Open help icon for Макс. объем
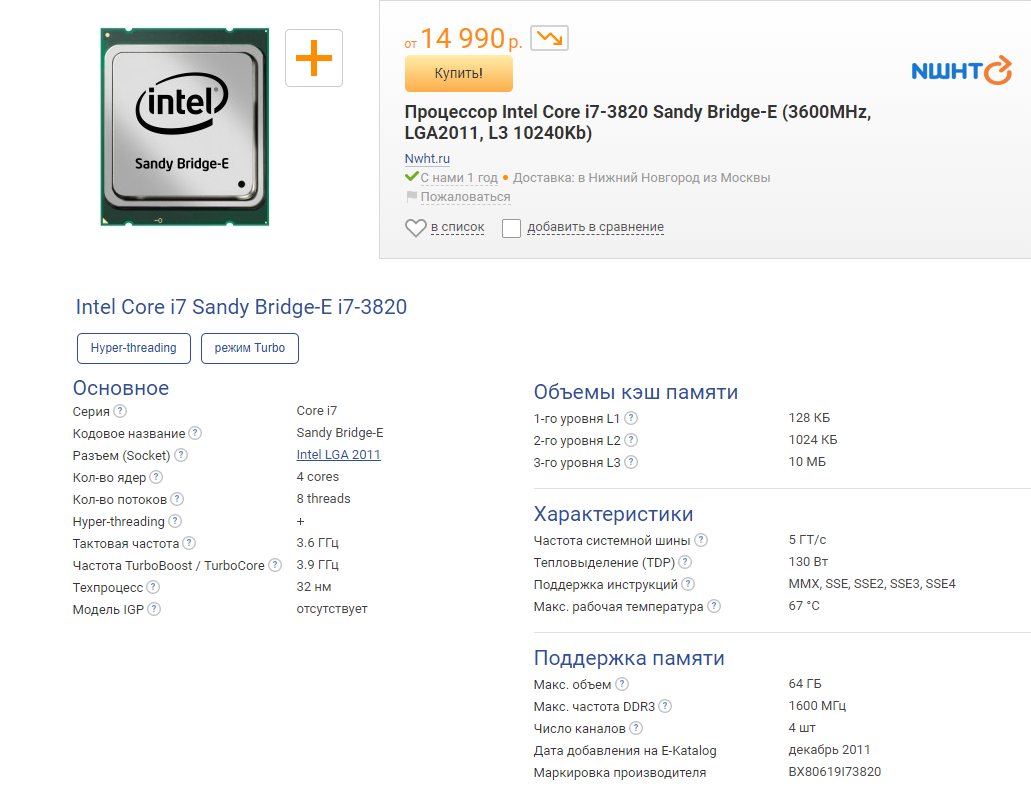 (621, 684)
